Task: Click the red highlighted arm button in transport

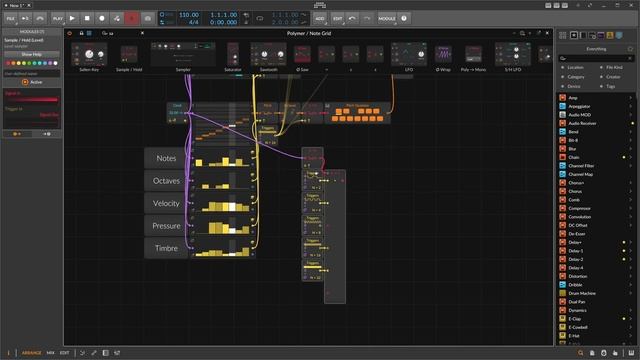Action: click(x=132, y=18)
